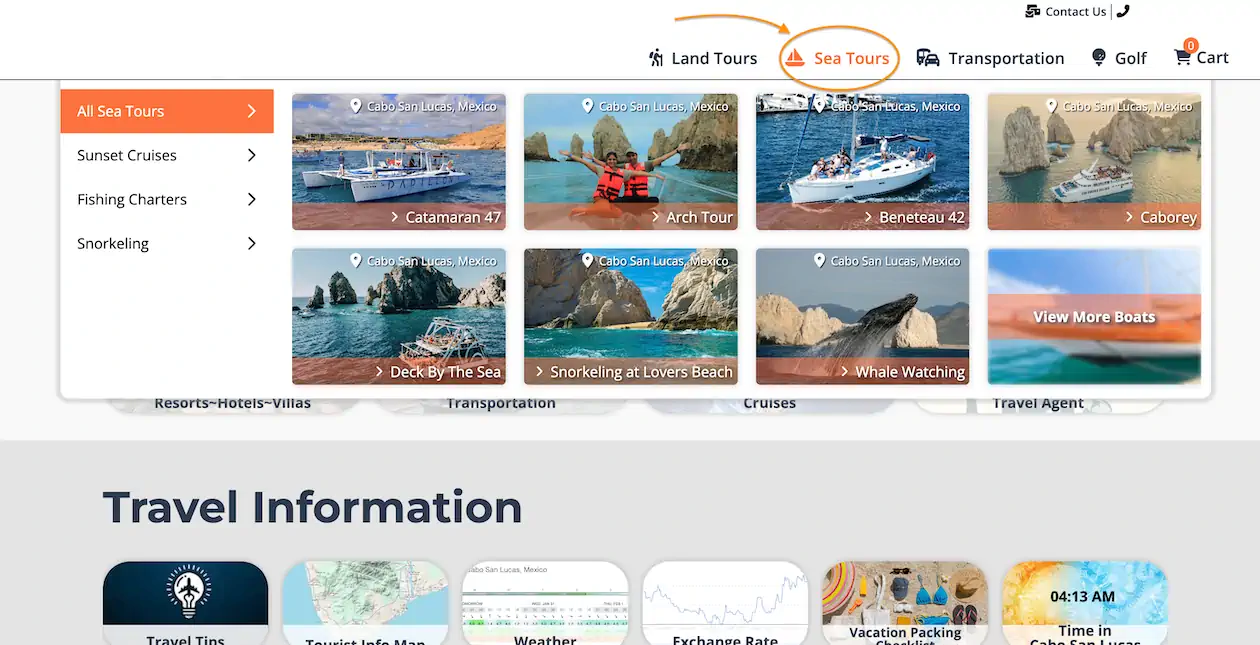Open the Transportation menu item
Screen dimensions: 1260x645
(x=1005, y=58)
